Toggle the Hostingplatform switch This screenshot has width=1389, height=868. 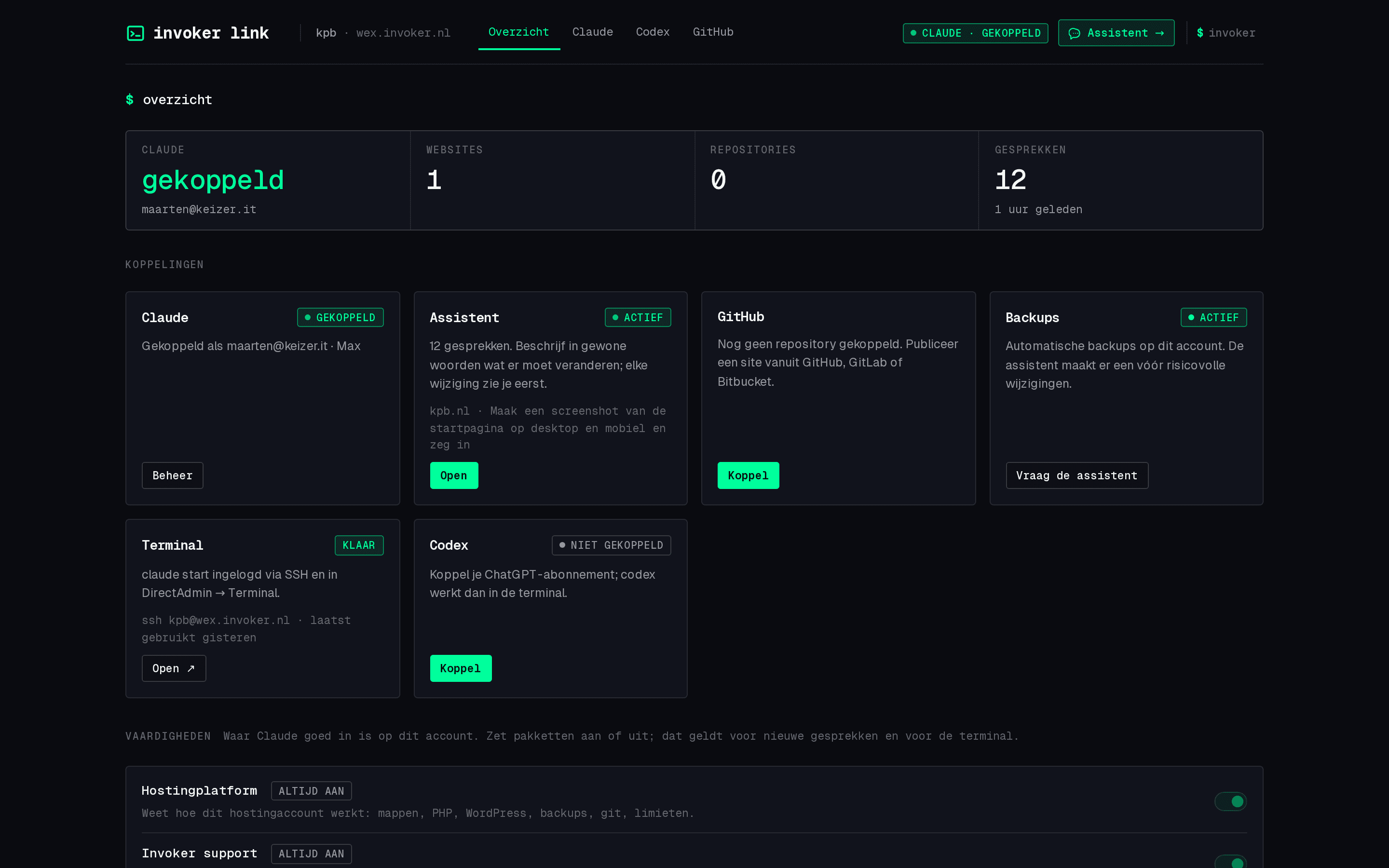1230,801
